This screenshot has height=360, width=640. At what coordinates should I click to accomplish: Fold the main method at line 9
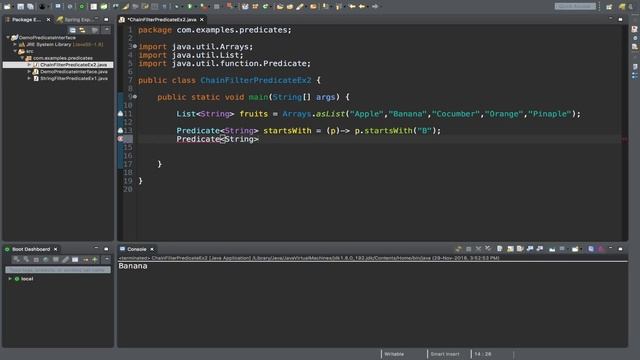pos(135,97)
